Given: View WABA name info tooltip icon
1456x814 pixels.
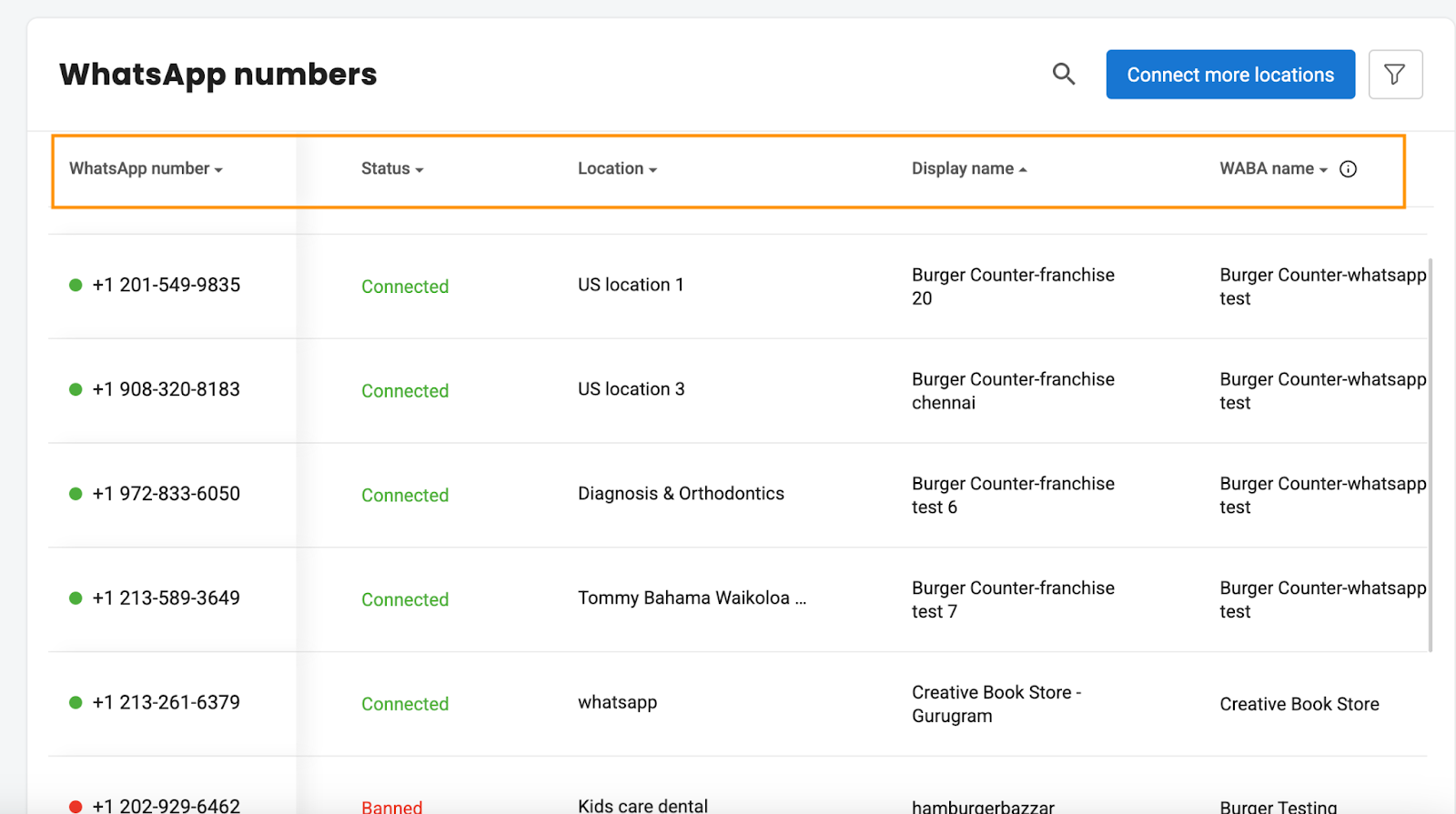Looking at the screenshot, I should [x=1349, y=169].
